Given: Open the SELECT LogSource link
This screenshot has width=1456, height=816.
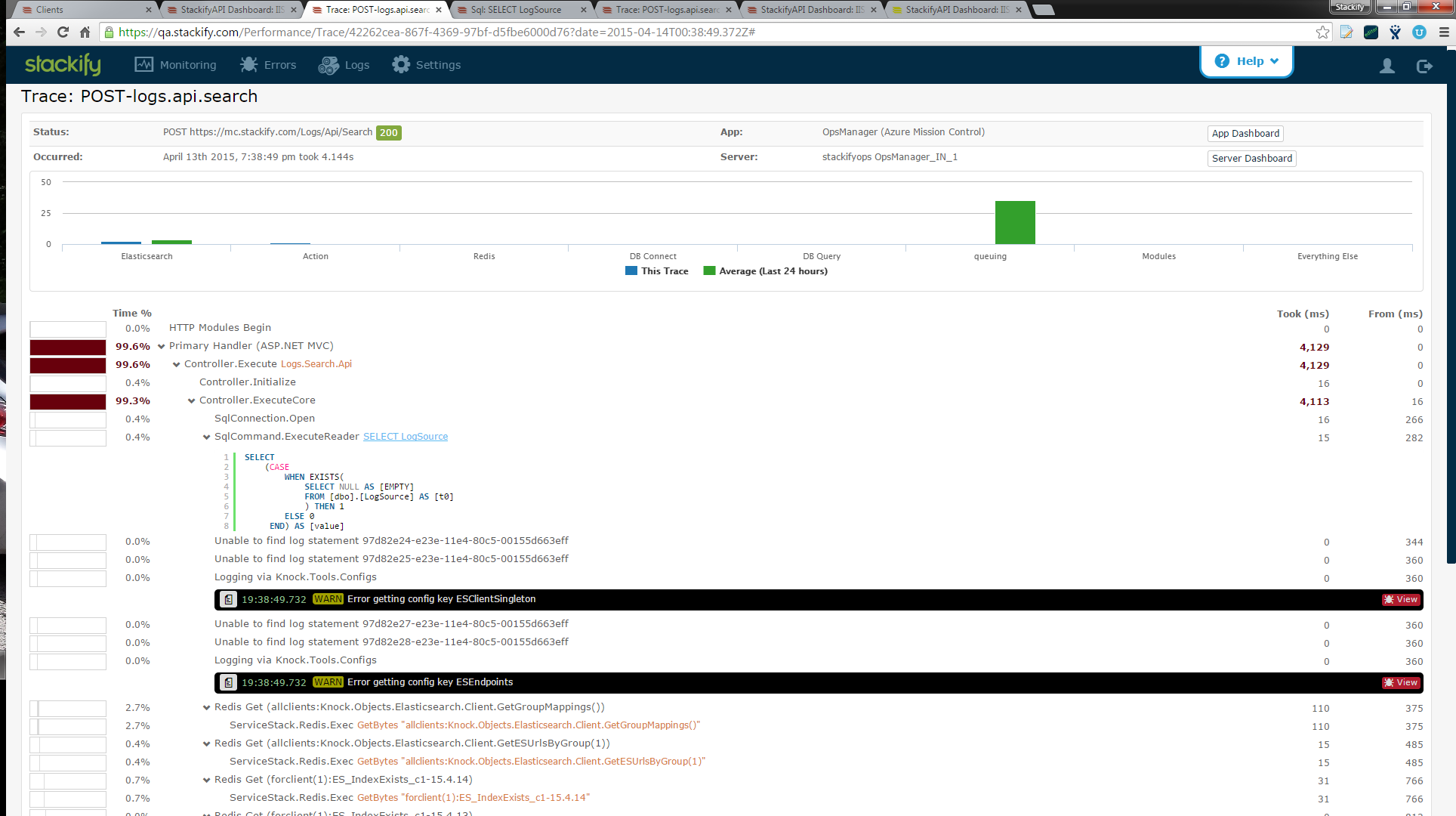Looking at the screenshot, I should [405, 437].
